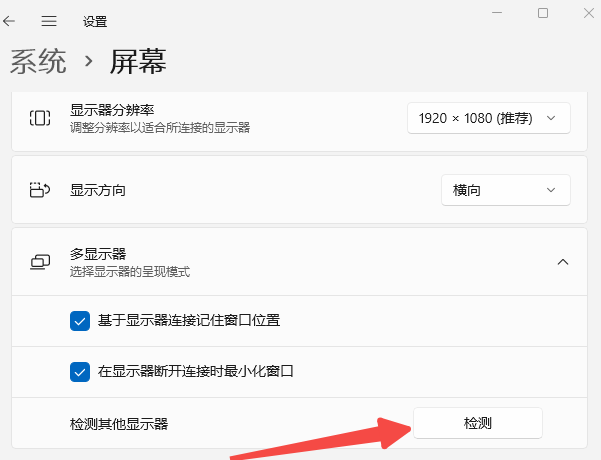Image resolution: width=601 pixels, height=460 pixels.
Task: Click the 显示器分辨率 label
Action: point(112,110)
